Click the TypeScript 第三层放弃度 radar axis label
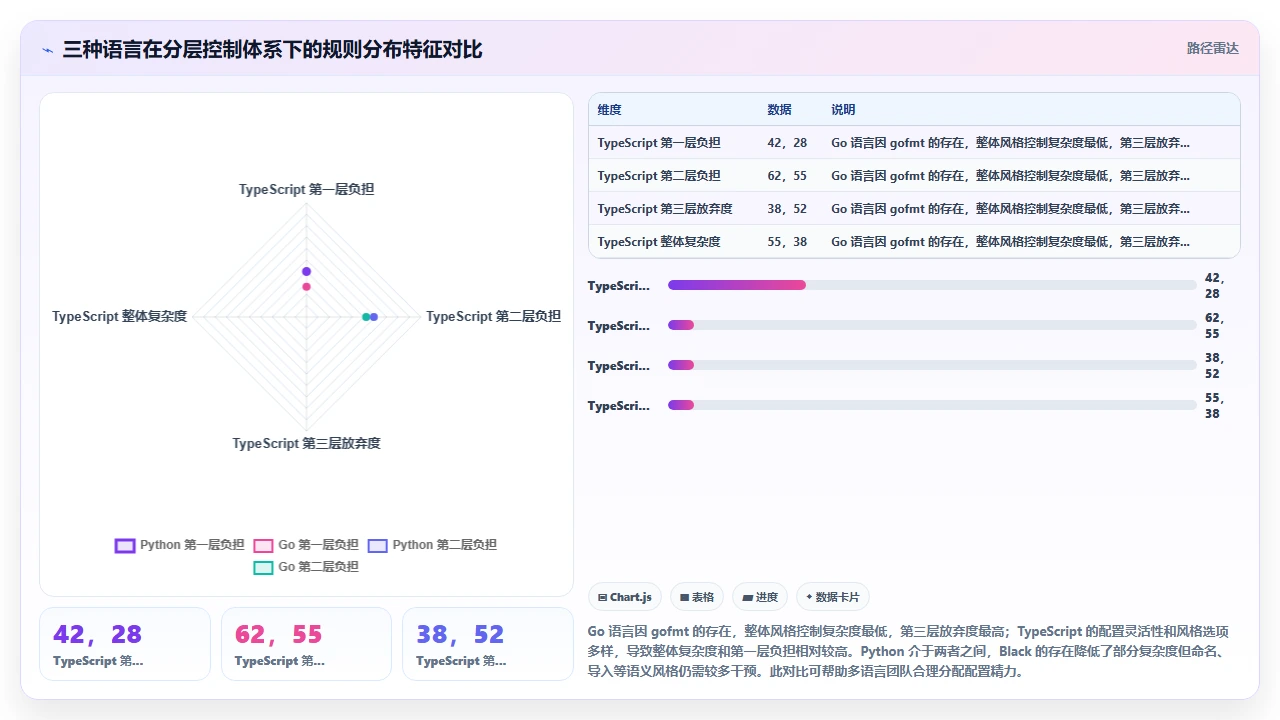This screenshot has height=720, width=1280. pos(307,443)
